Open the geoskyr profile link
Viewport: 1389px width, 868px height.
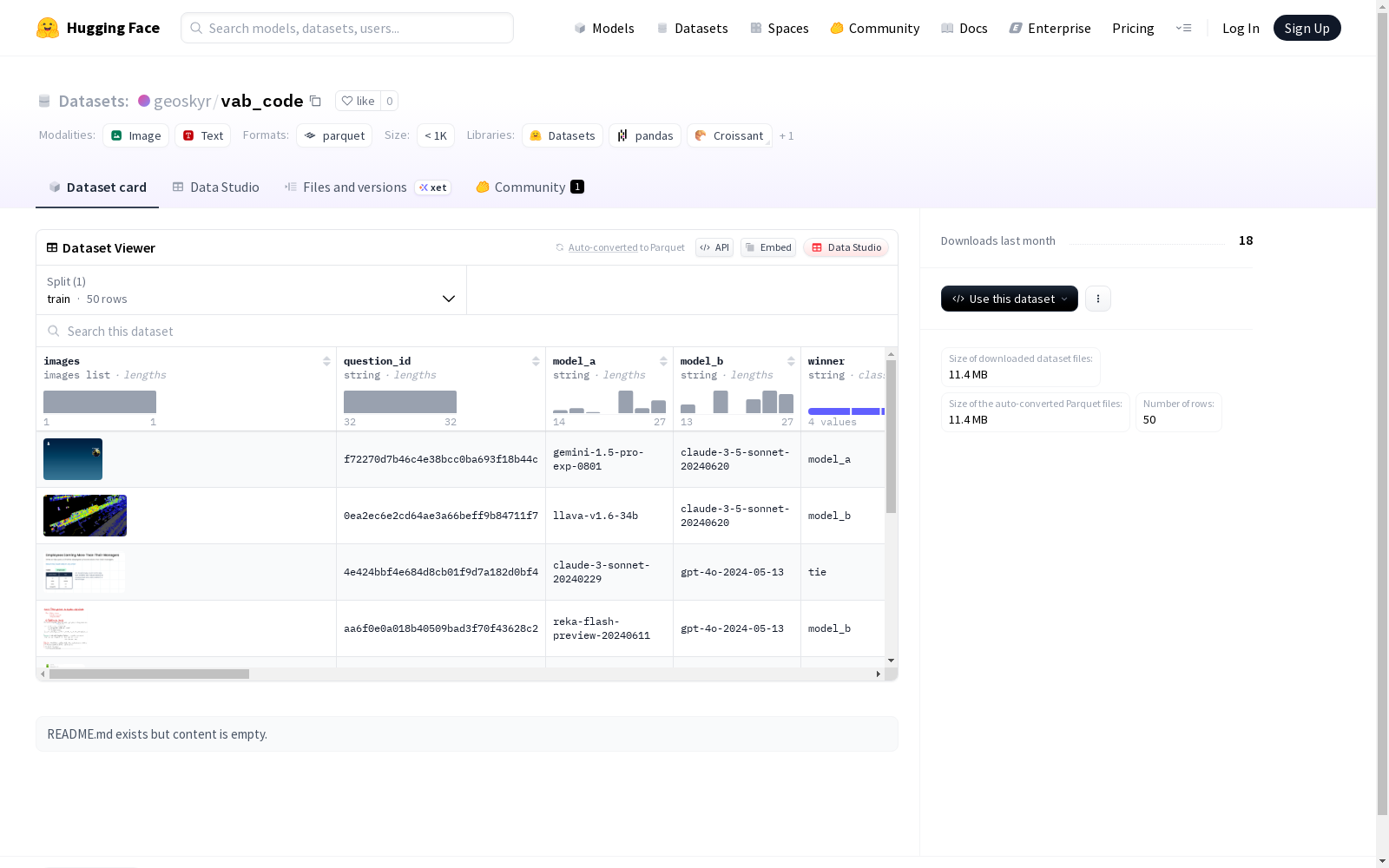tap(182, 101)
